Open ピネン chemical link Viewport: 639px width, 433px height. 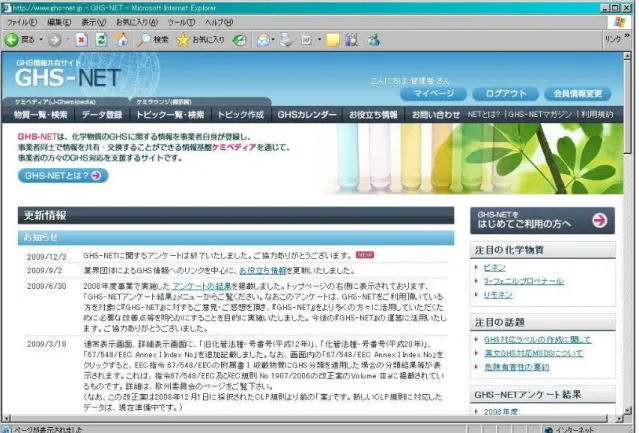click(494, 268)
